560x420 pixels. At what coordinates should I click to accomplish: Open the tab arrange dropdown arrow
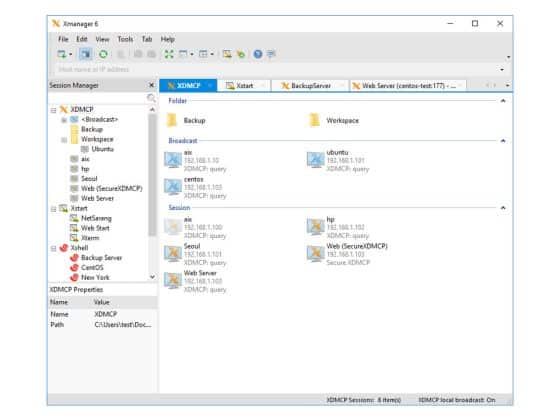212,54
